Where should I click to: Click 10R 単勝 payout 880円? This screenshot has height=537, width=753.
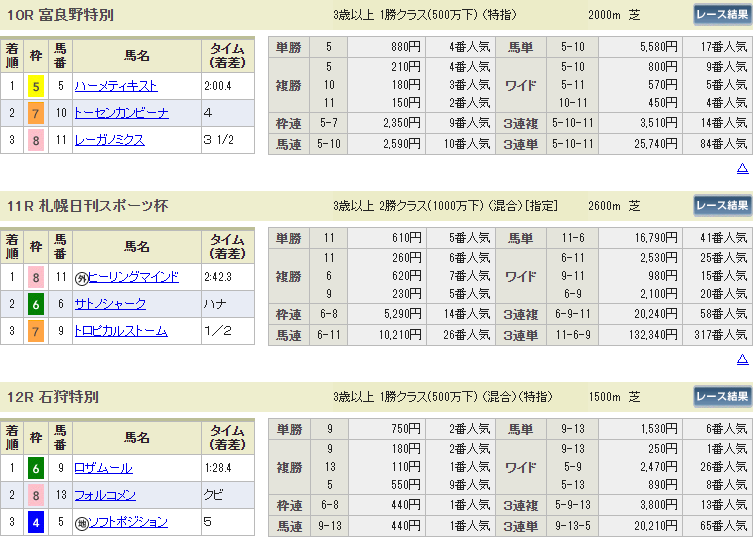pos(406,47)
